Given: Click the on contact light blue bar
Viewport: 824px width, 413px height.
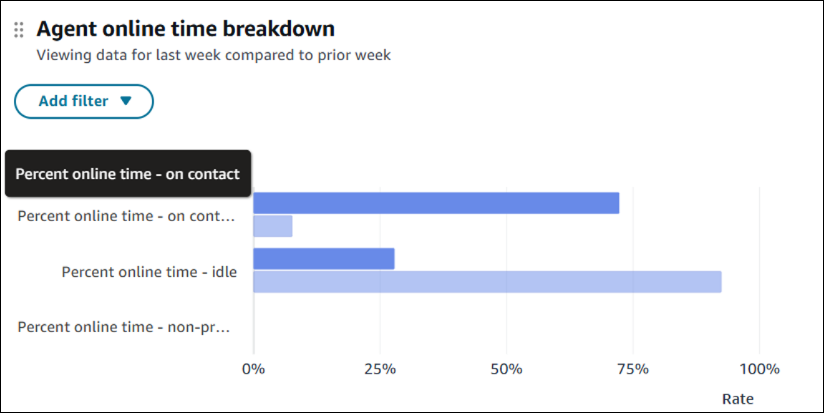Looking at the screenshot, I should coord(273,226).
